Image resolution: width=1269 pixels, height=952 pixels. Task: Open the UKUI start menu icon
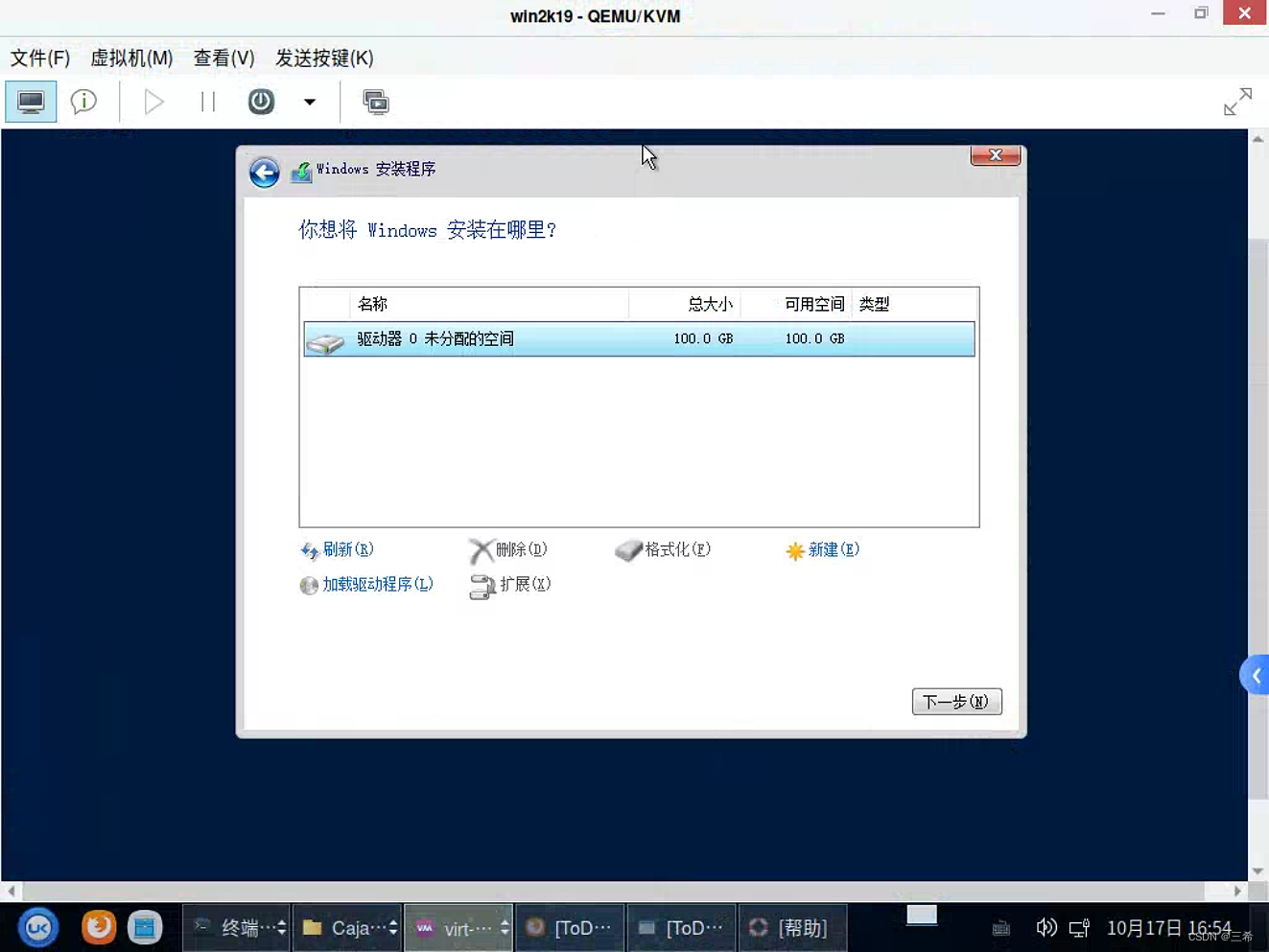[x=38, y=927]
